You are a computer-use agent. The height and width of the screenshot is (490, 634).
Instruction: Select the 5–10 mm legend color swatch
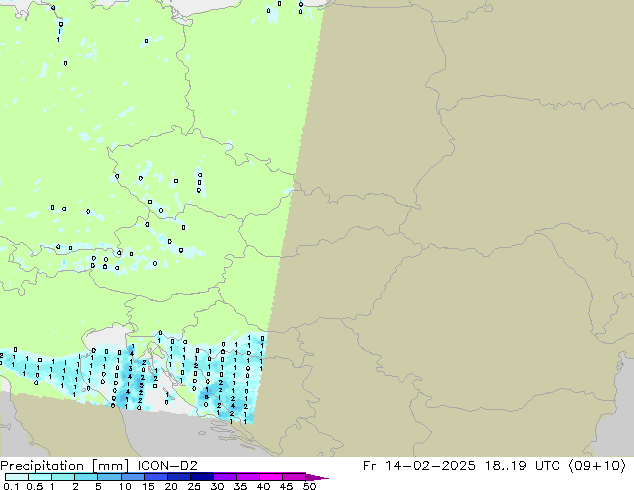pyautogui.click(x=109, y=477)
